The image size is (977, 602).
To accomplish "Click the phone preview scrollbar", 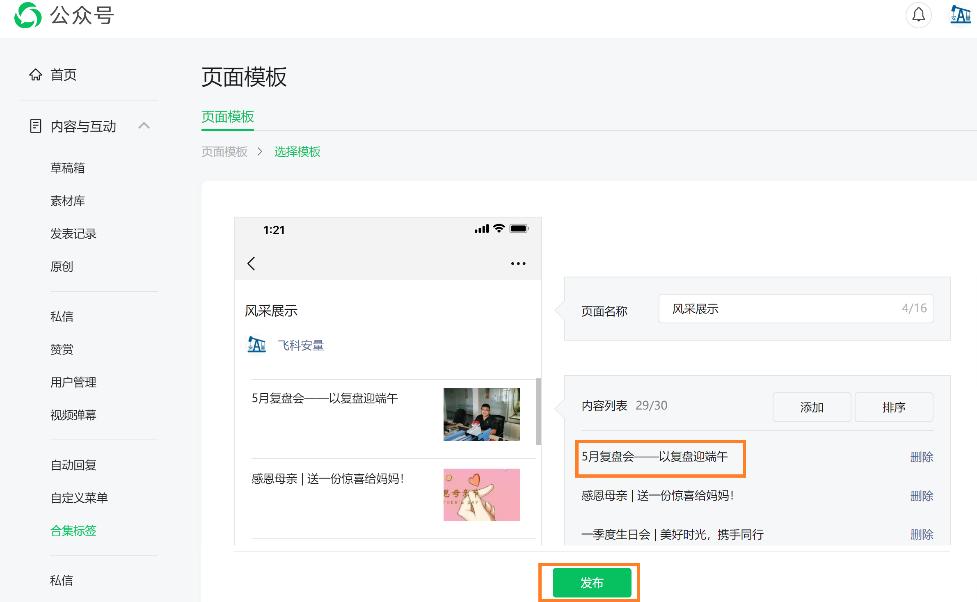I will 538,412.
